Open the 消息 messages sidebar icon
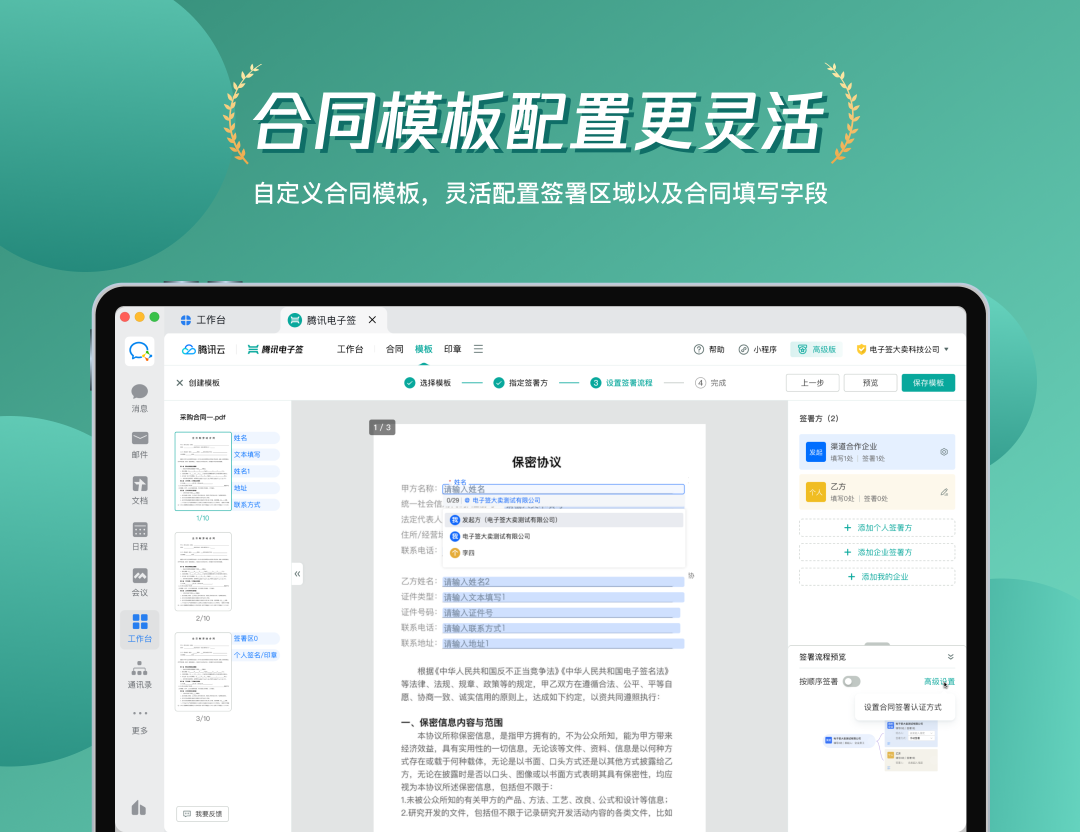 140,397
